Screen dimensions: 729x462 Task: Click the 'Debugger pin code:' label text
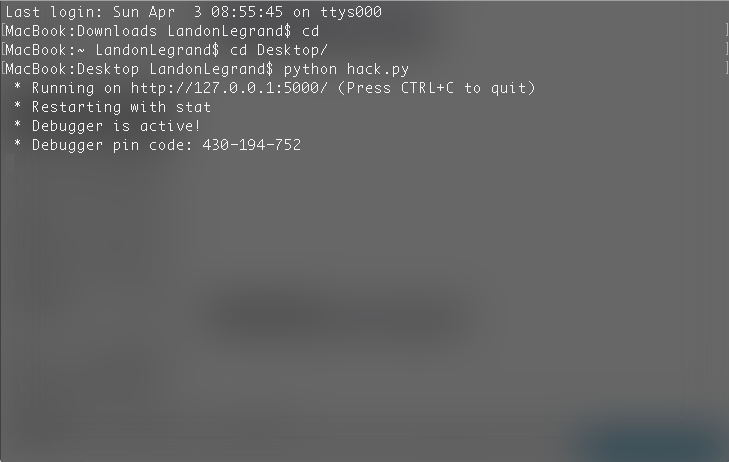112,145
